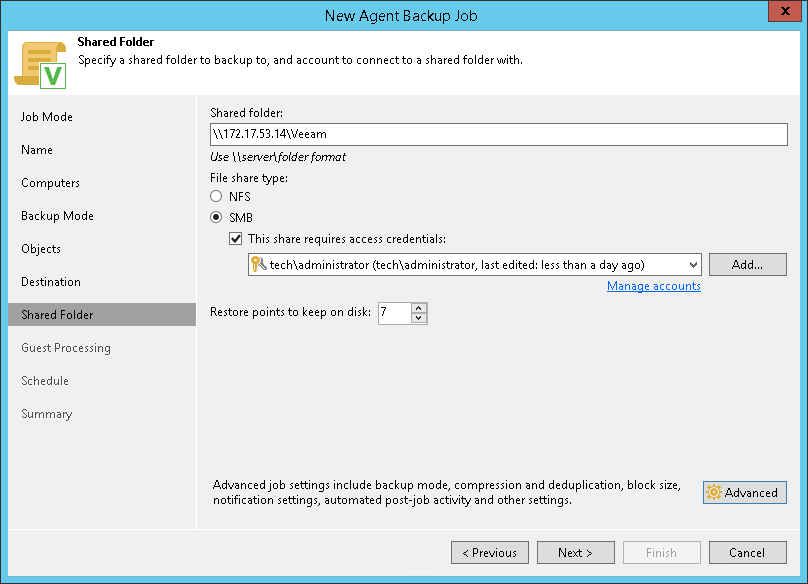Click into the Shared folder path field
Screen dimensions: 808x584
click(498, 134)
